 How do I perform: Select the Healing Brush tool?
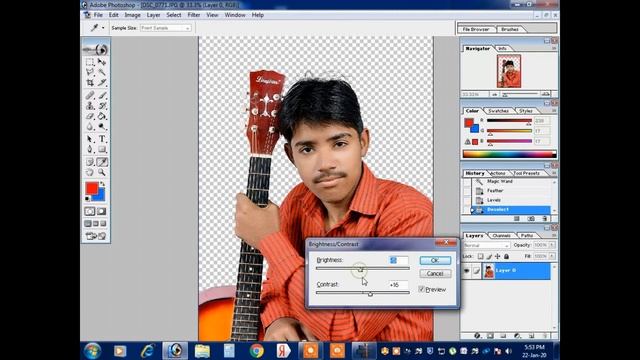click(90, 95)
